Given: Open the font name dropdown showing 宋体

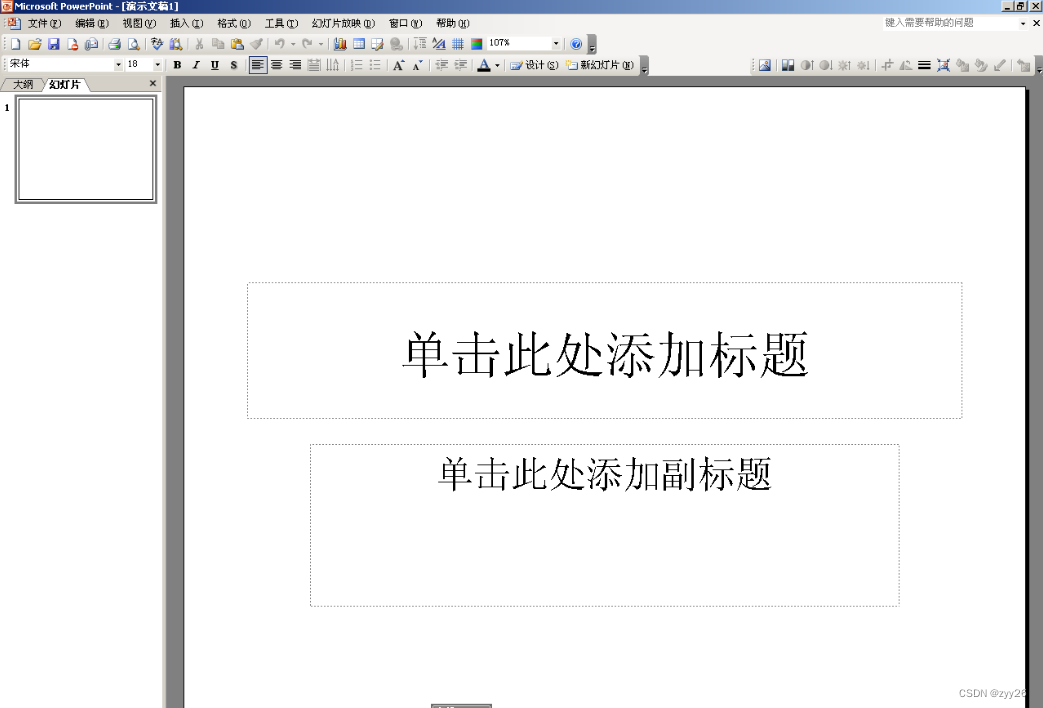Looking at the screenshot, I should pos(118,65).
